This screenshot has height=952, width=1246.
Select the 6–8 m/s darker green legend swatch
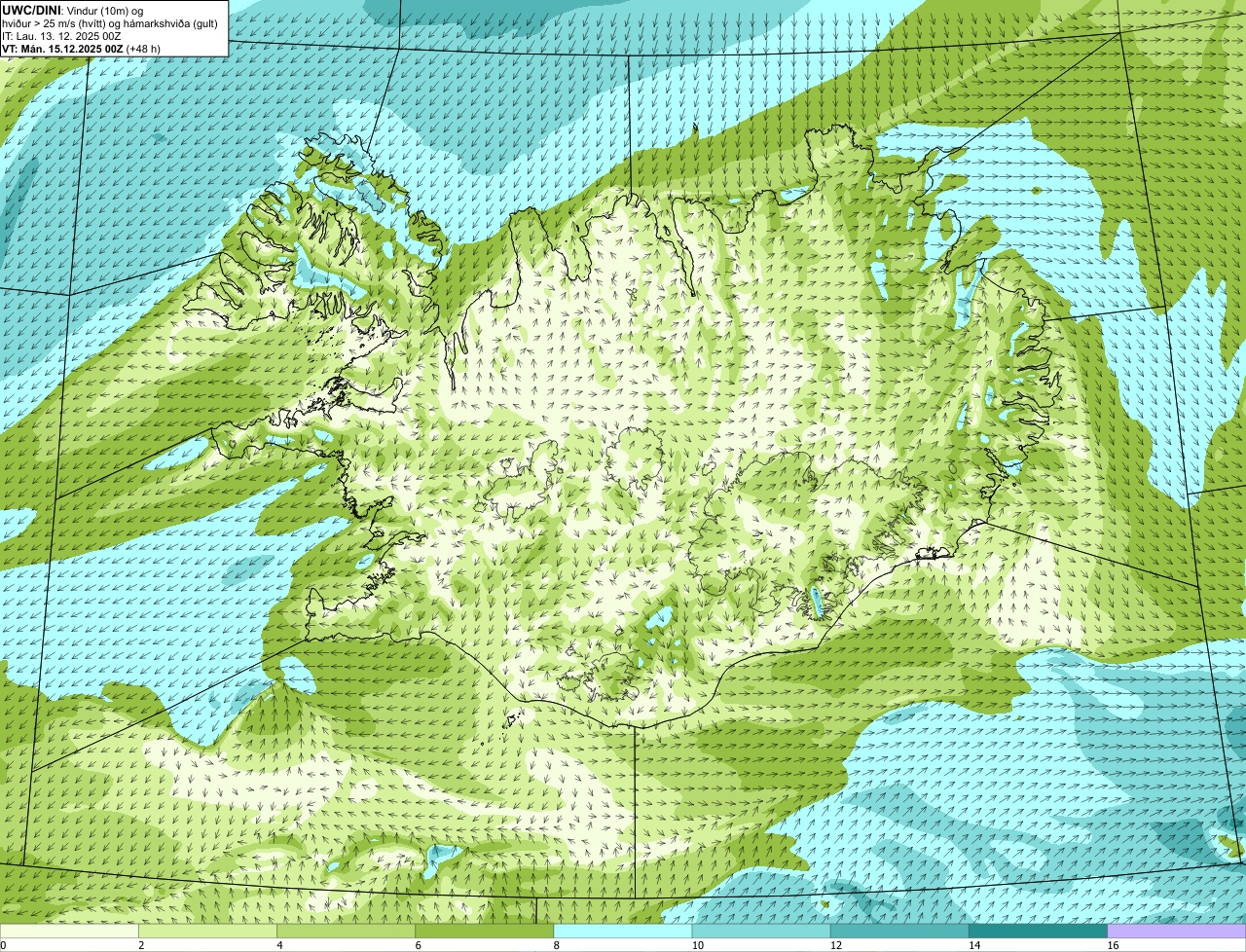[485, 932]
